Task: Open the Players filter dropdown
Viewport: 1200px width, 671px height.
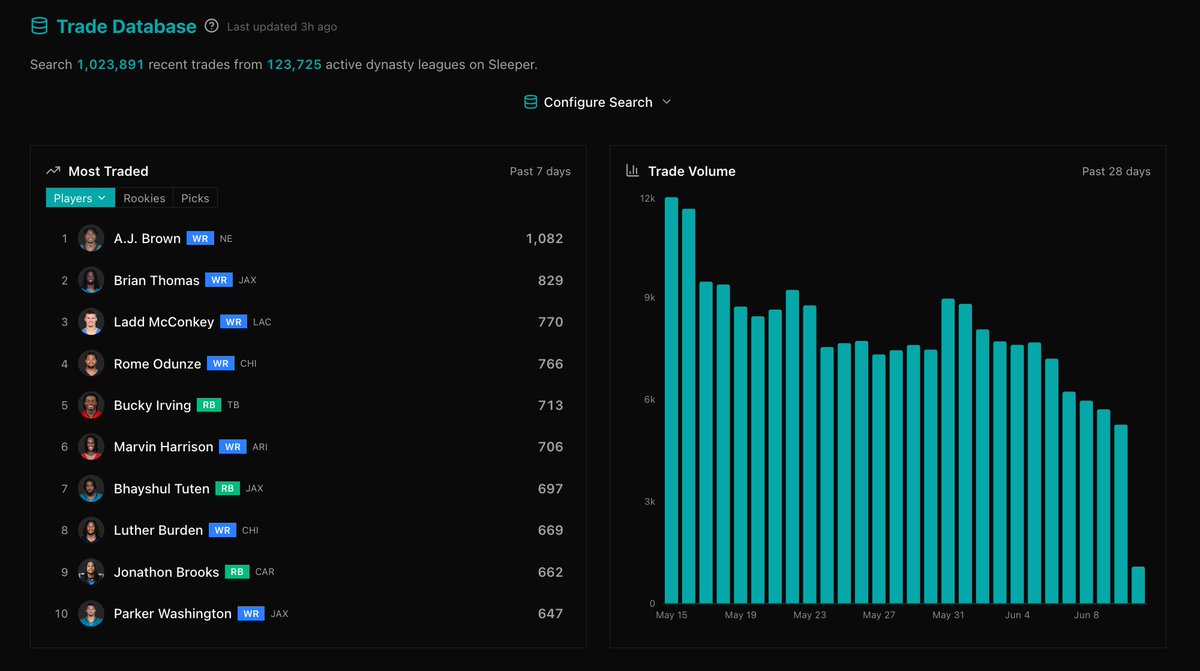Action: point(80,198)
